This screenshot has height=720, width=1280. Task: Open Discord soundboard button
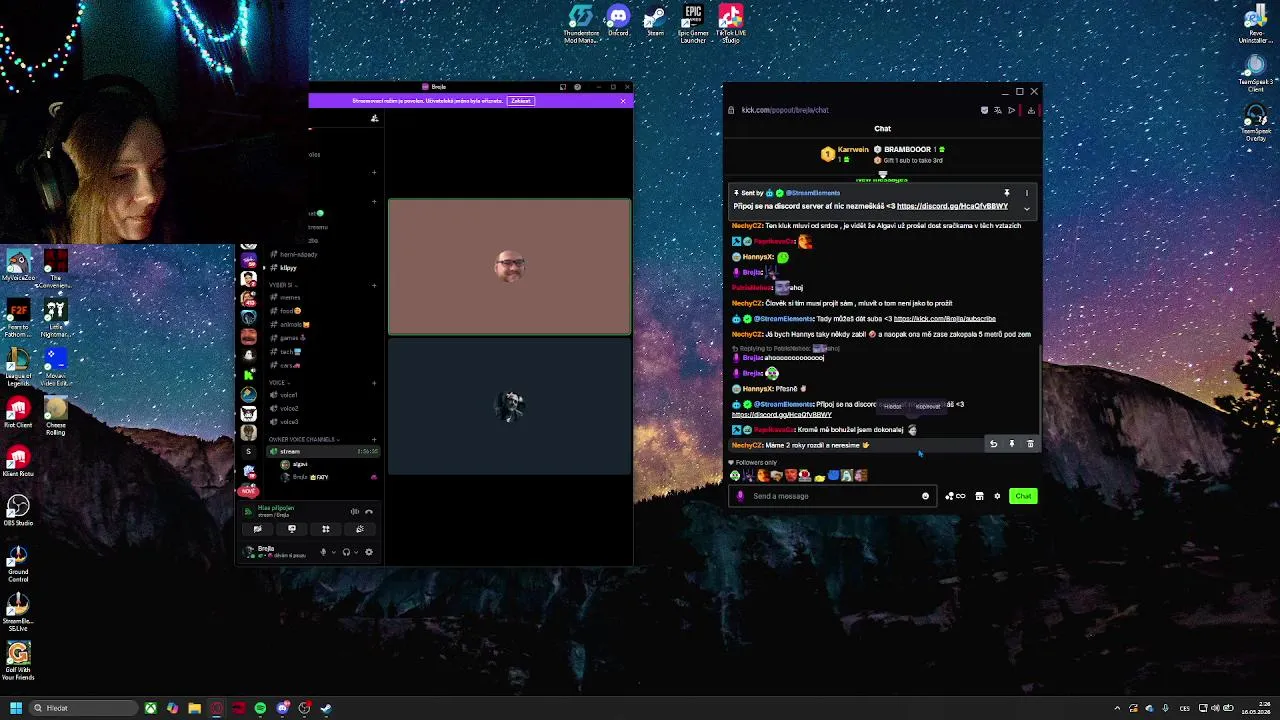[x=360, y=529]
